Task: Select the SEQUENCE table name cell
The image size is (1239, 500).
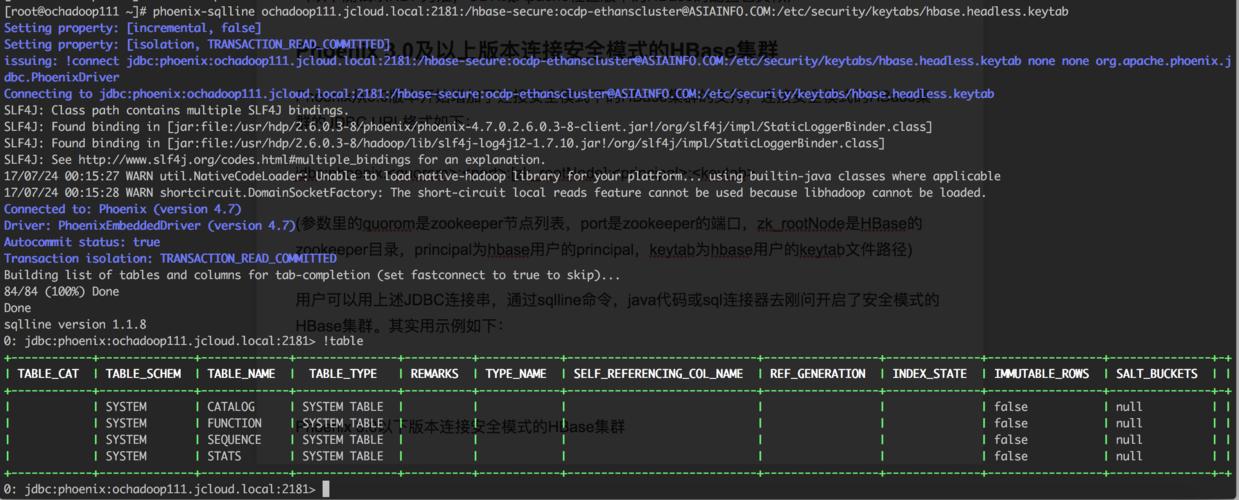Action: (x=235, y=439)
